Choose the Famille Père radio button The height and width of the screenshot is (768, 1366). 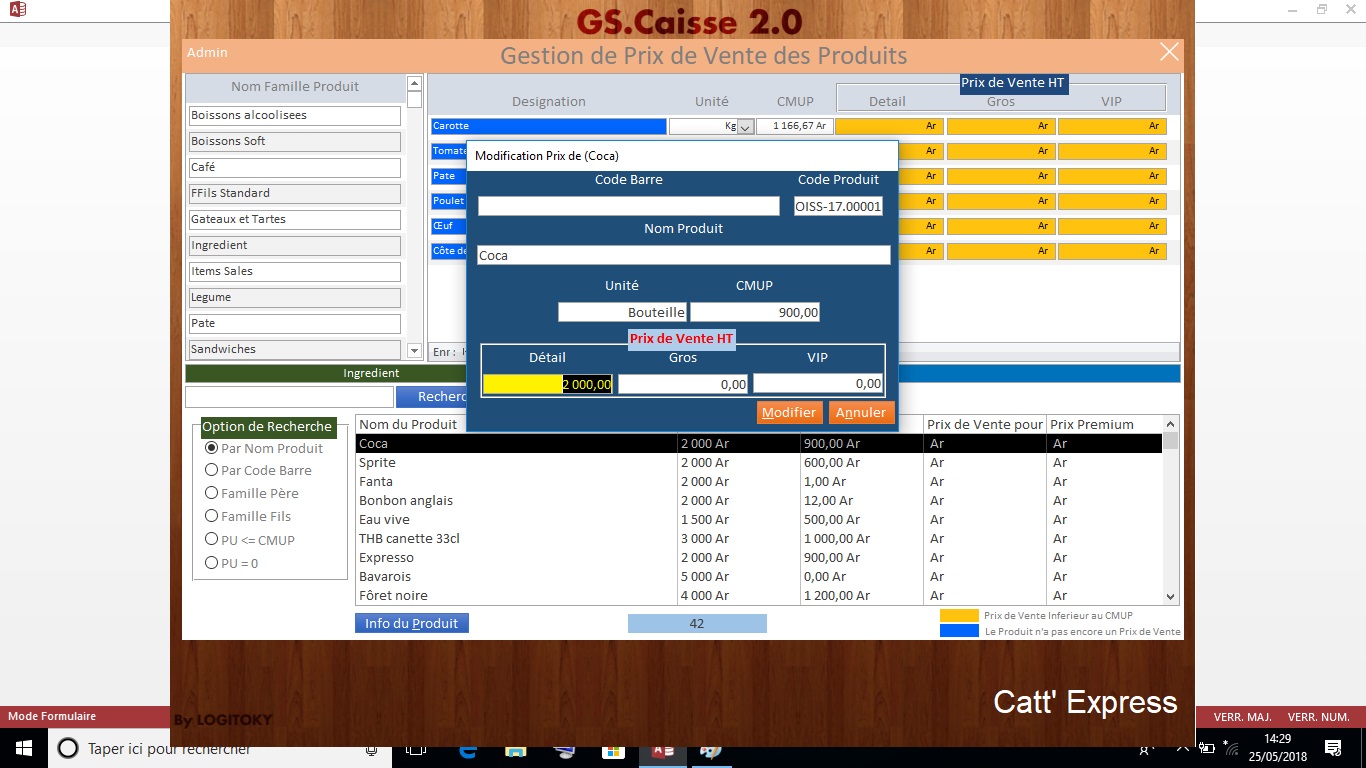pyautogui.click(x=211, y=493)
